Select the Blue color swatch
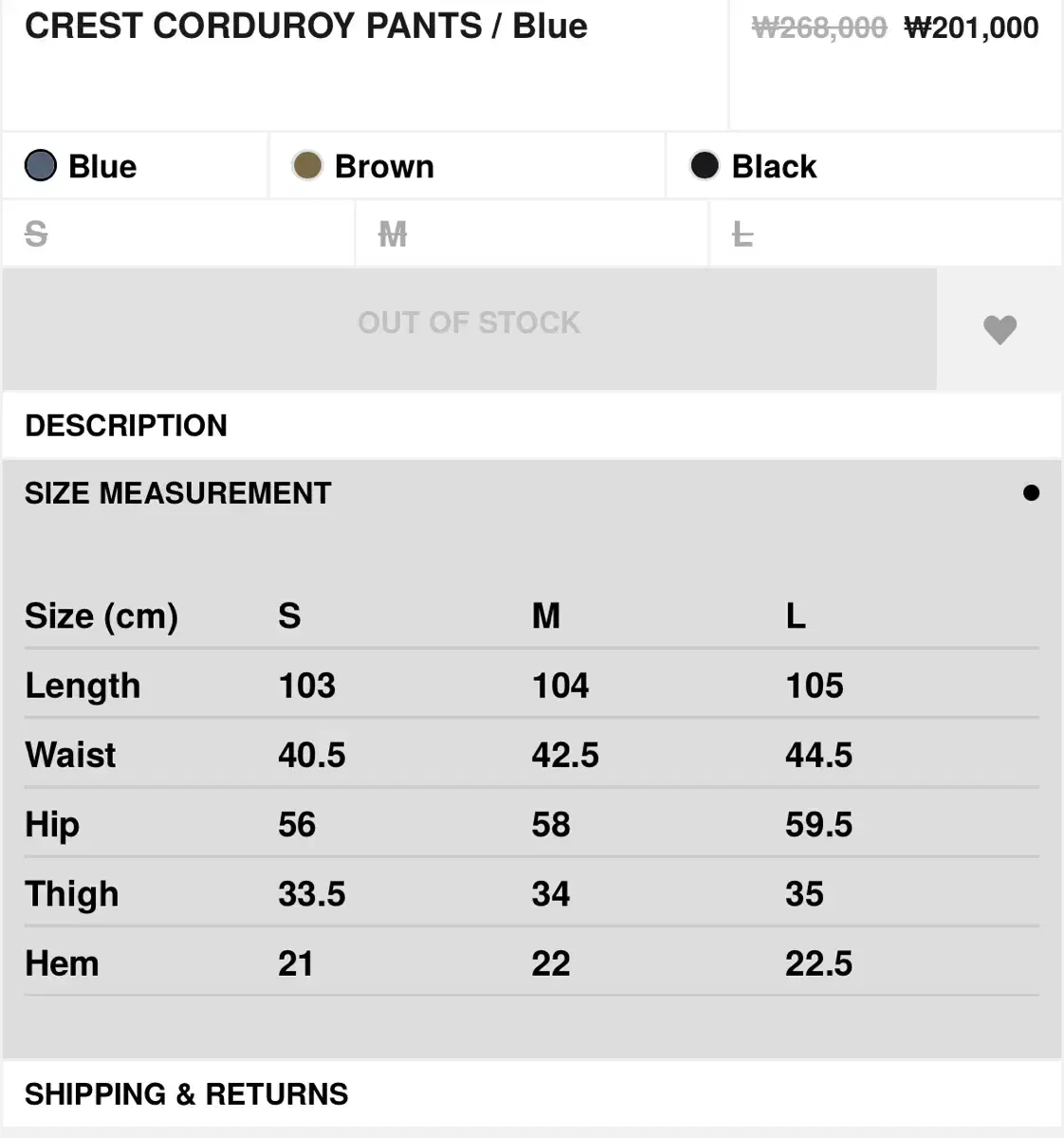 point(41,166)
